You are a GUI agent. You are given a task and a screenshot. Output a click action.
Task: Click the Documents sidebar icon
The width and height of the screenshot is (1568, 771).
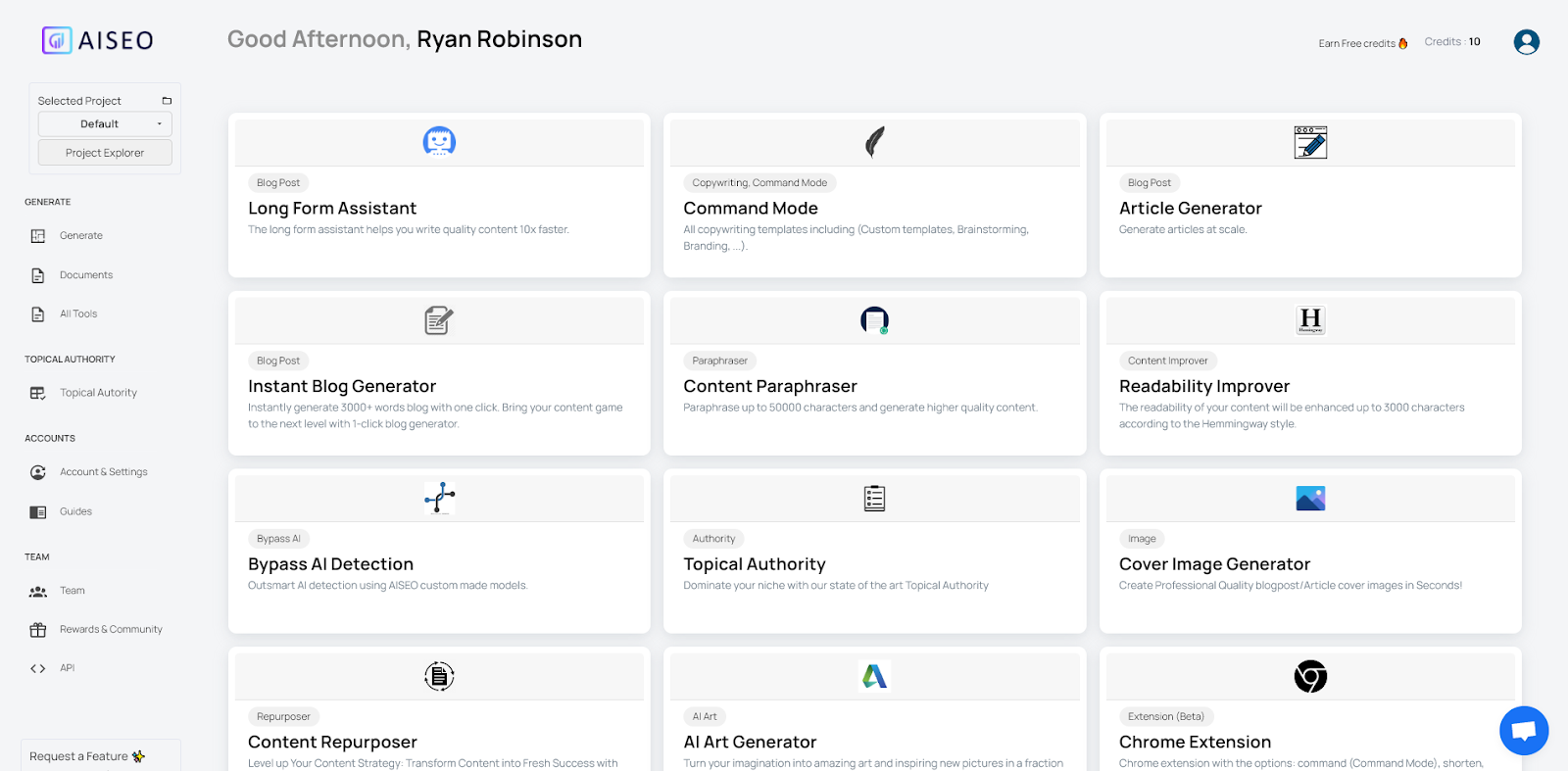point(38,275)
